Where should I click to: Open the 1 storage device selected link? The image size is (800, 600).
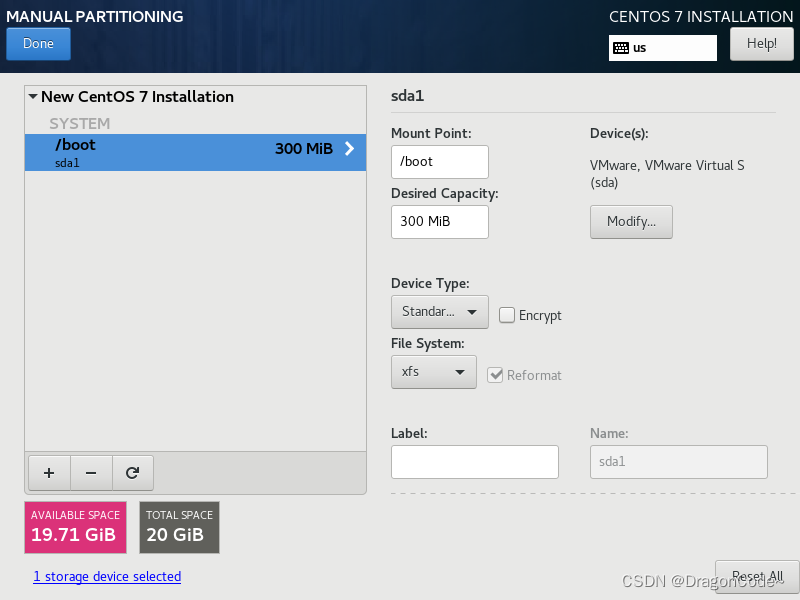click(x=106, y=576)
